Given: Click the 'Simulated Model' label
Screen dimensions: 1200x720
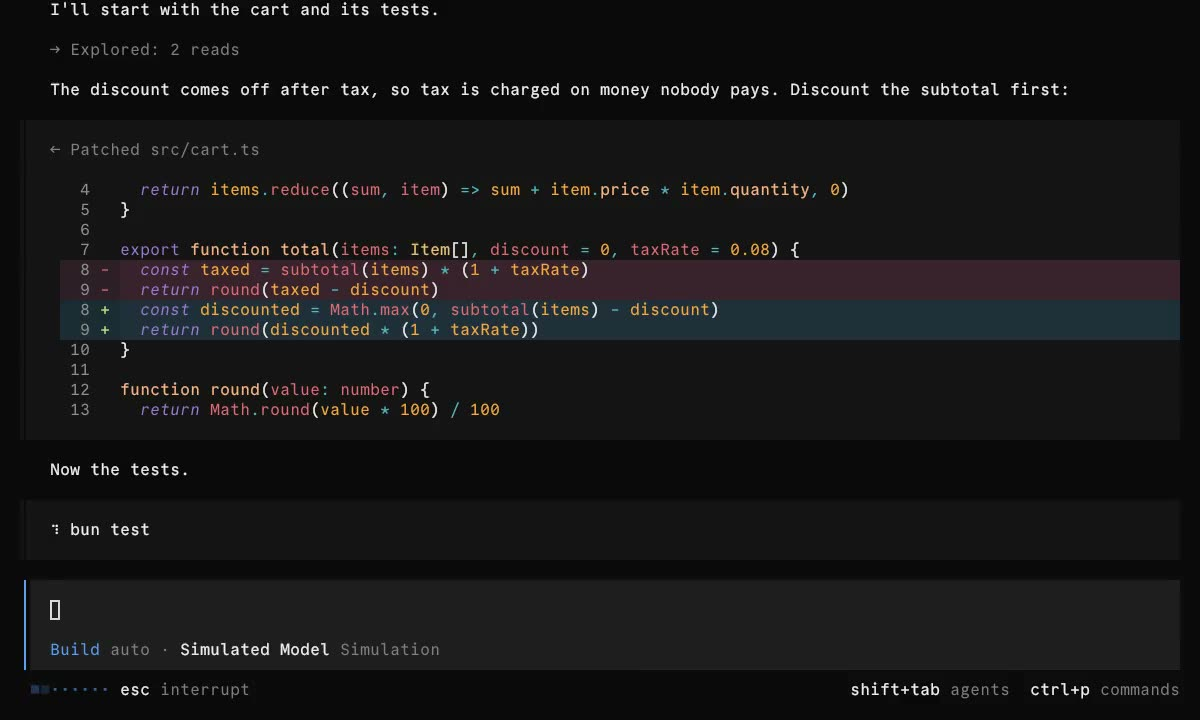Looking at the screenshot, I should click(255, 649).
